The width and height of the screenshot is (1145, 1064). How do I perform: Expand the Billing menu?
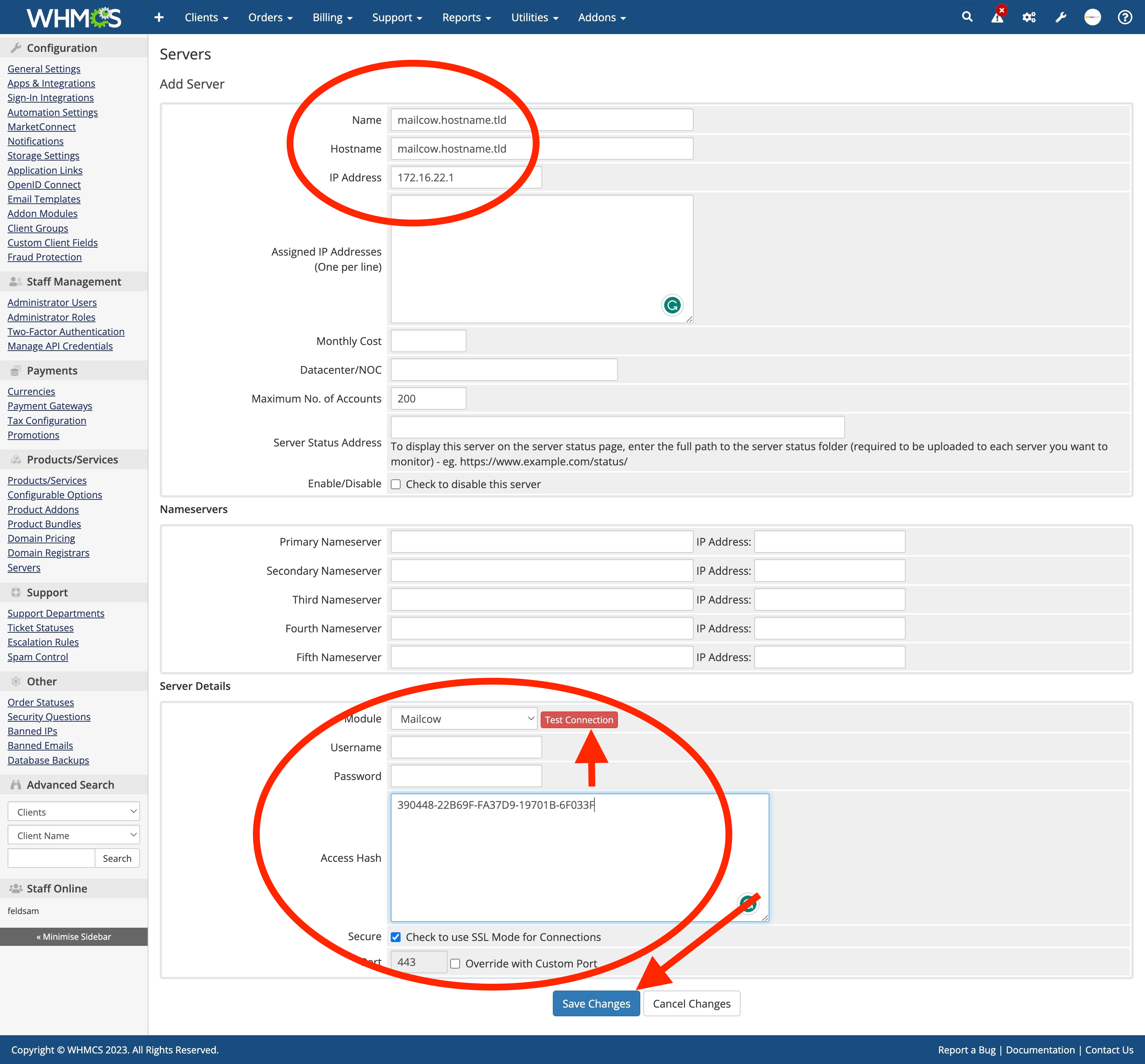point(332,18)
